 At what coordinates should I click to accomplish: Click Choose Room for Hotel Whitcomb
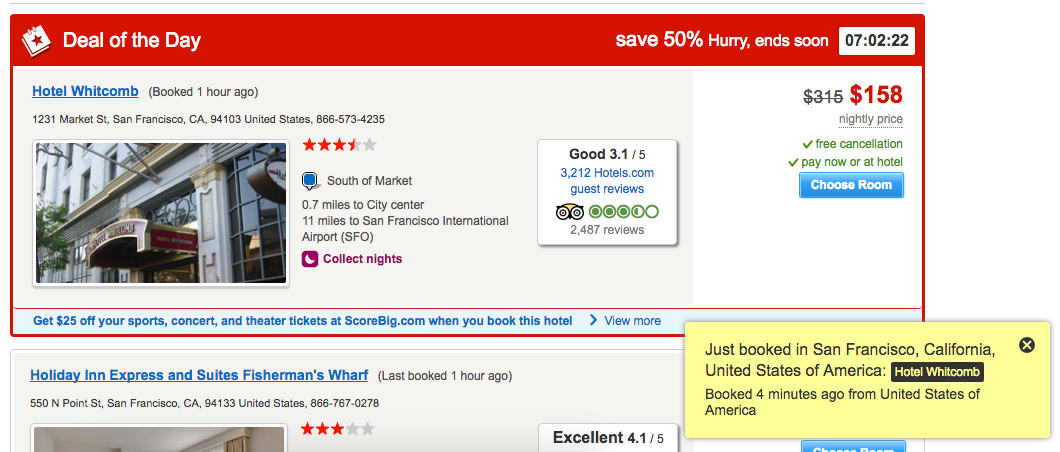[851, 185]
